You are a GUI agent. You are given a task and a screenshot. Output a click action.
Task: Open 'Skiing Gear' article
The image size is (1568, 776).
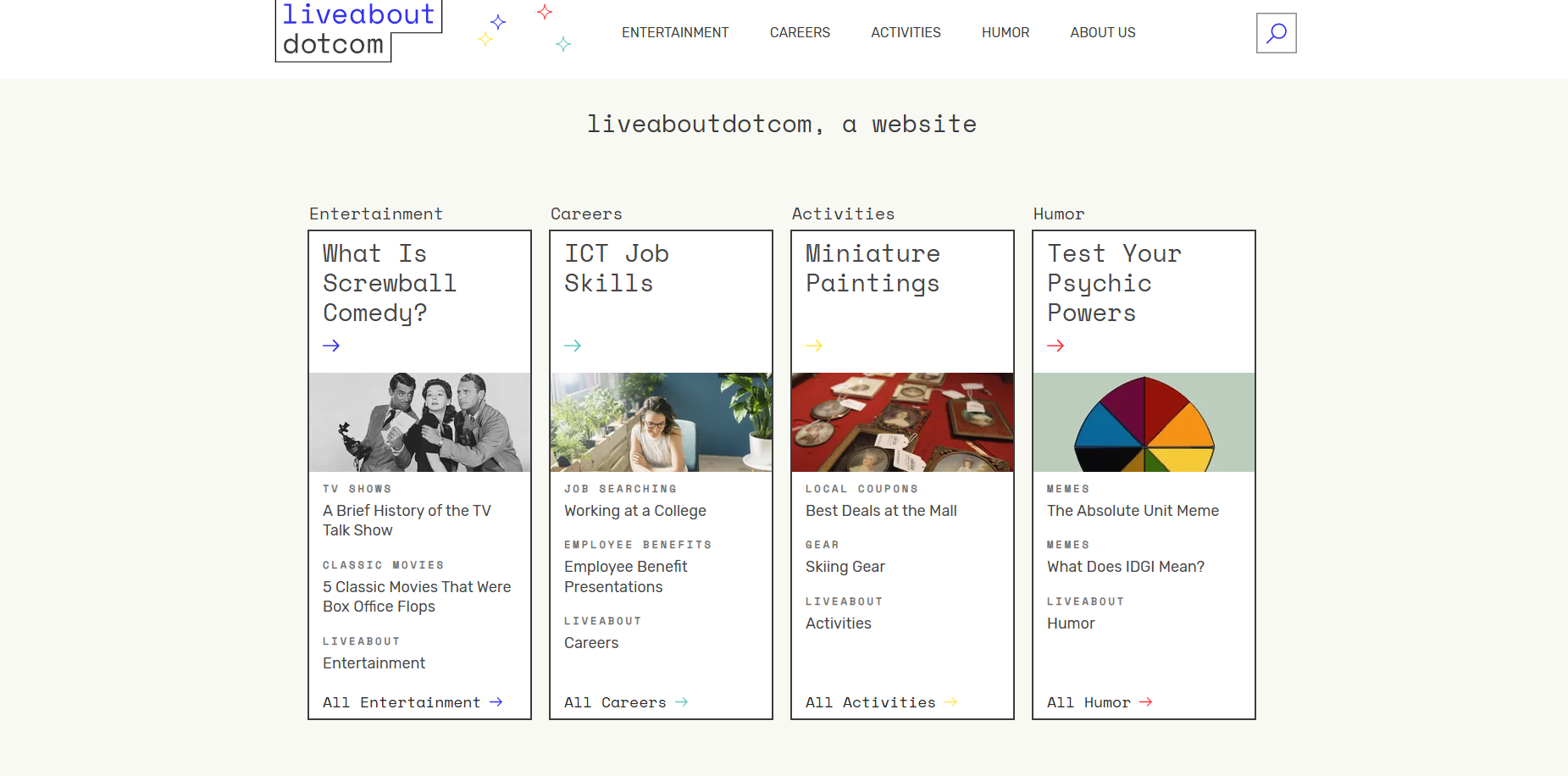(845, 567)
